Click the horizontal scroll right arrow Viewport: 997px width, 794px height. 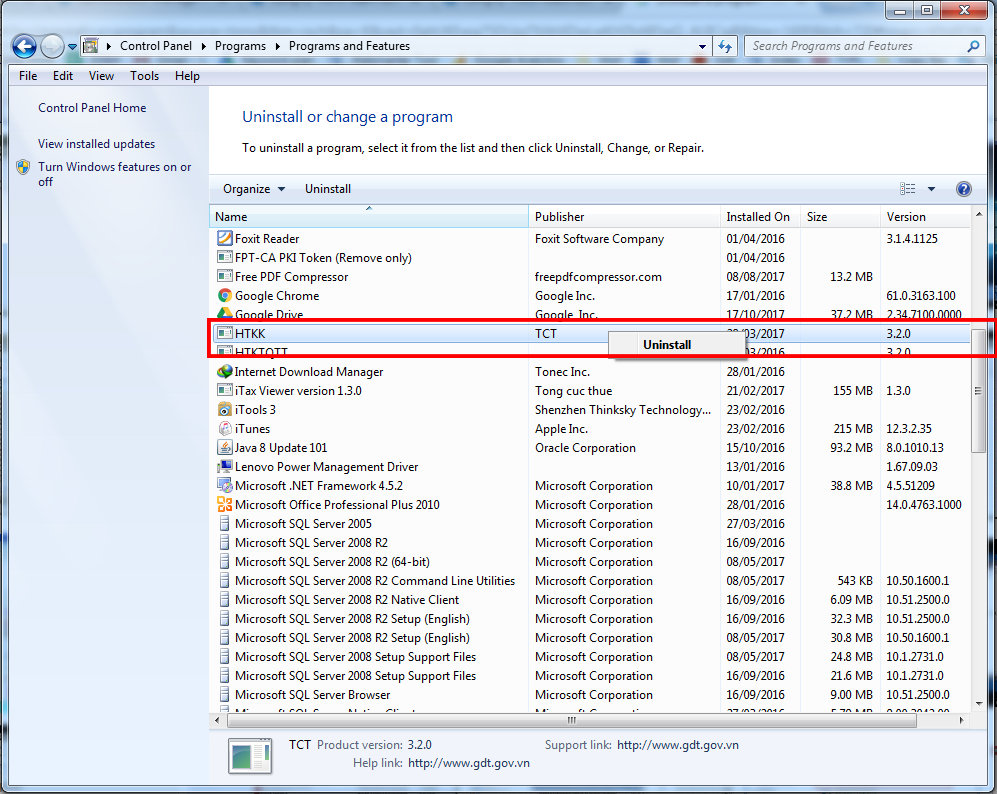click(x=961, y=720)
